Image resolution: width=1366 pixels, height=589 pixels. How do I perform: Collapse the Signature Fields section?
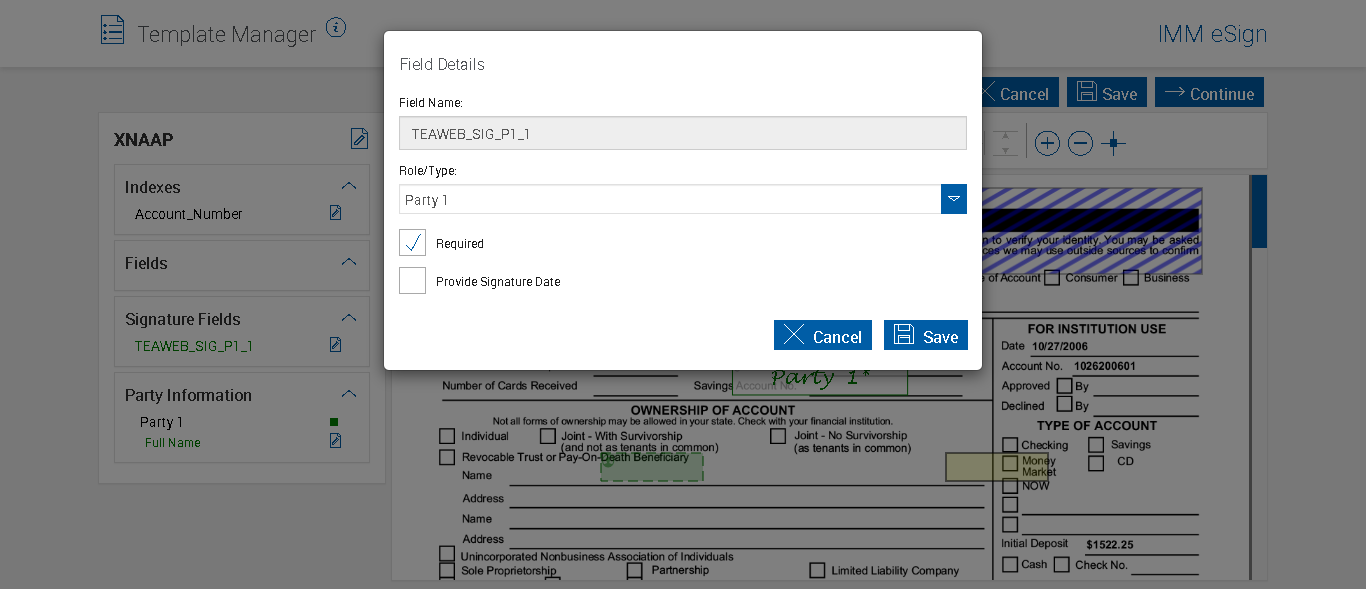tap(349, 318)
